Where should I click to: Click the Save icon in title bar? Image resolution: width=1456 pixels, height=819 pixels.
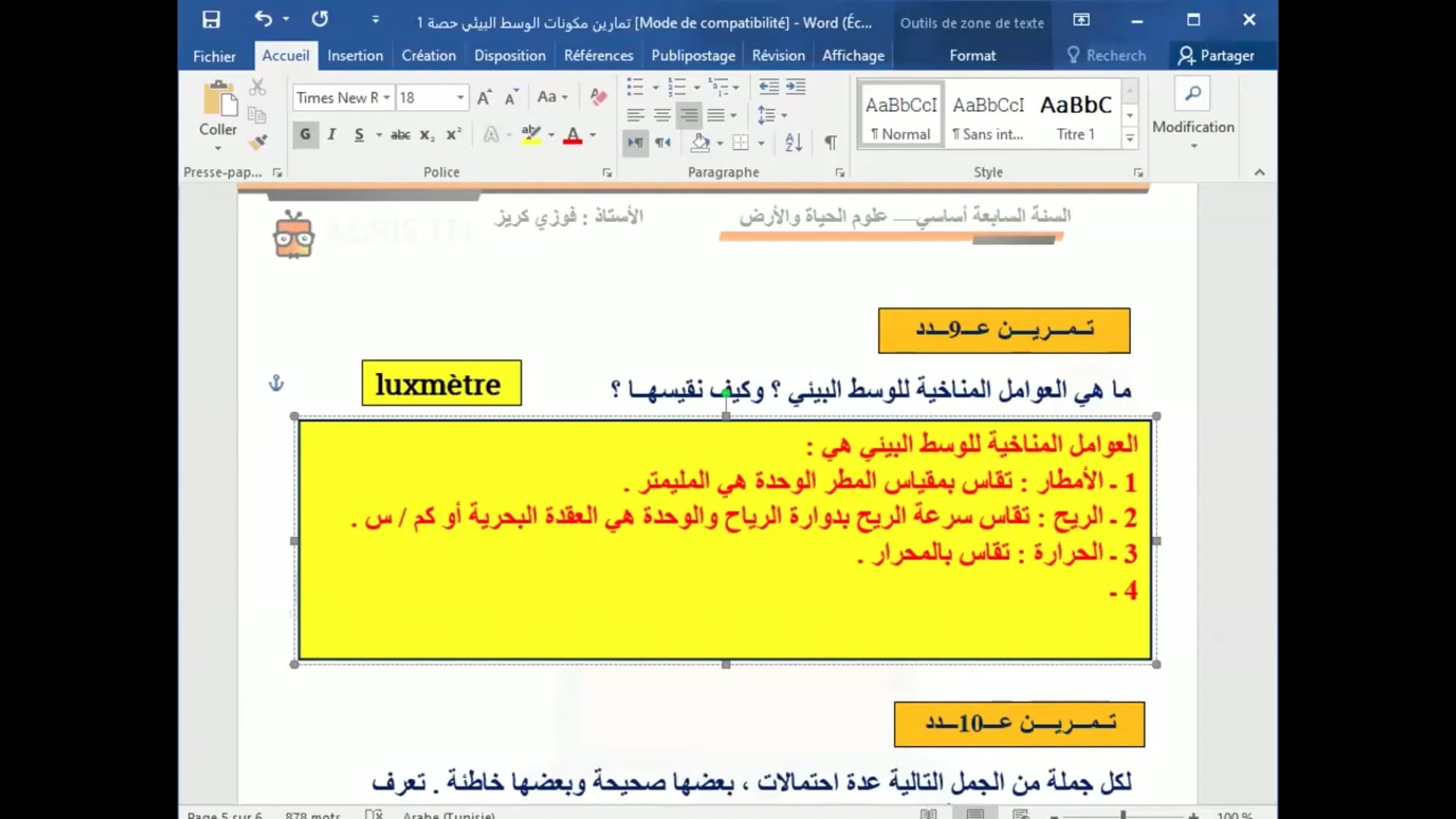(211, 20)
